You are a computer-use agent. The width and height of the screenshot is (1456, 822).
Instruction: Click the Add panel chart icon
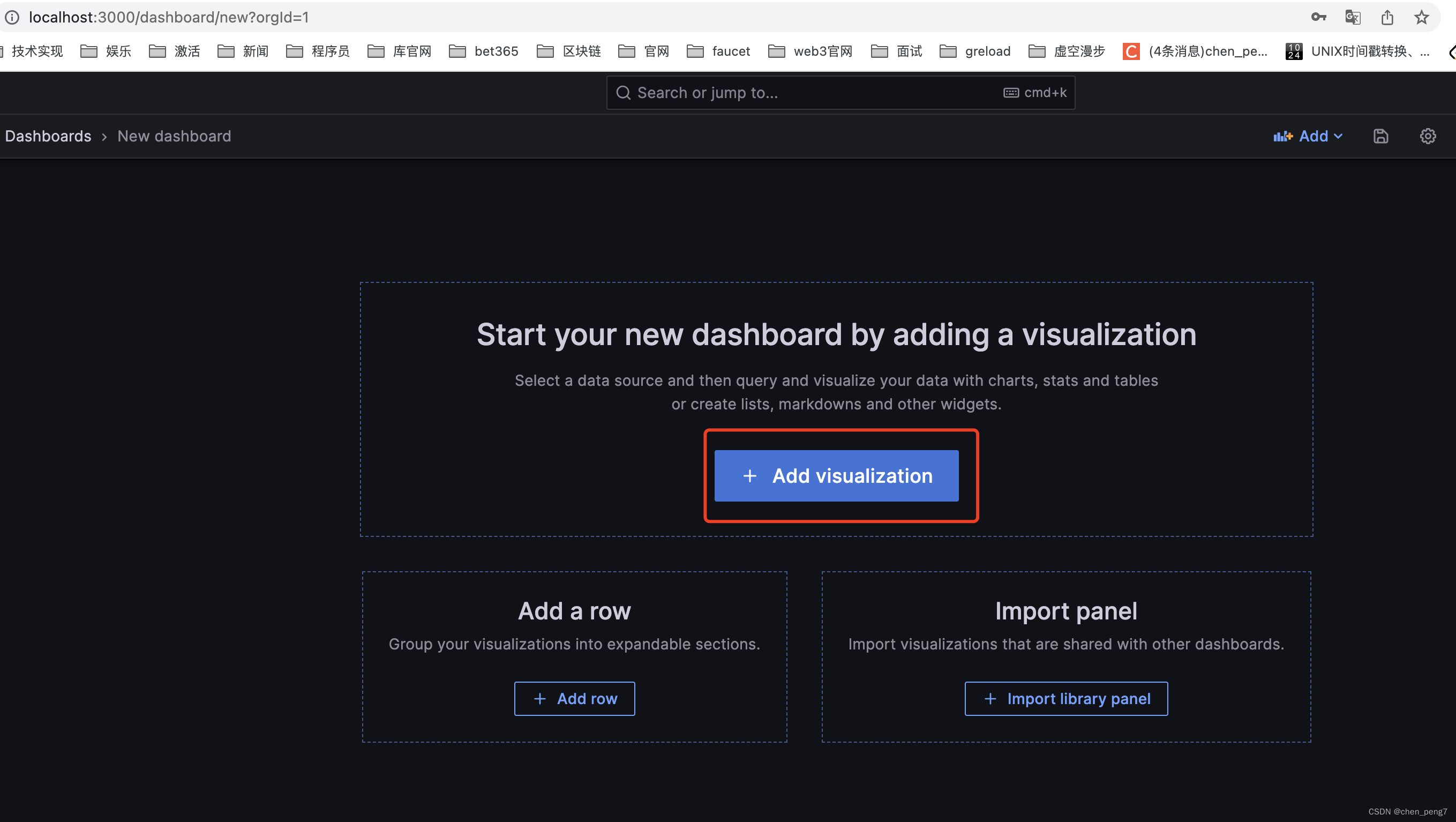tap(1282, 136)
